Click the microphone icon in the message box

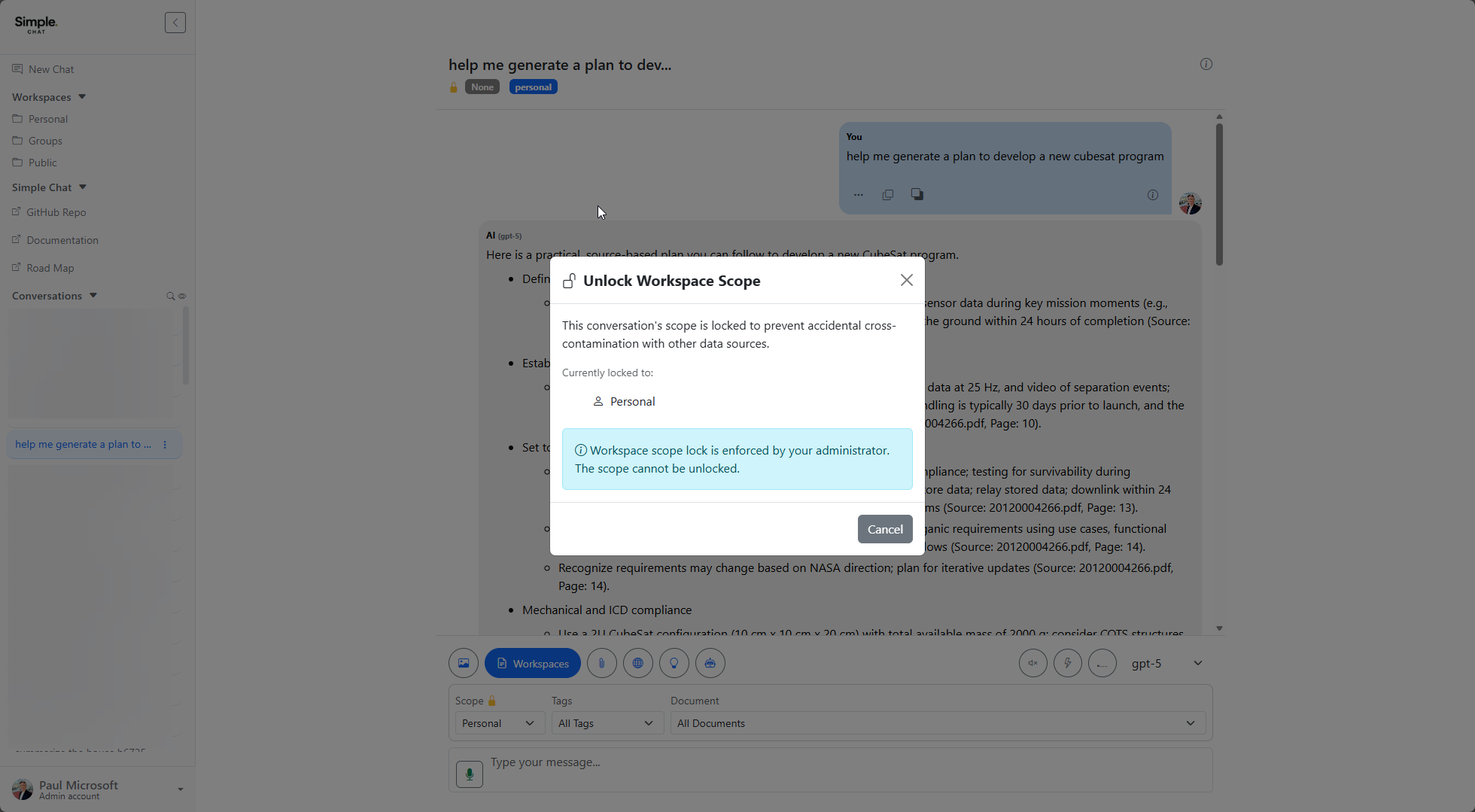coord(469,773)
